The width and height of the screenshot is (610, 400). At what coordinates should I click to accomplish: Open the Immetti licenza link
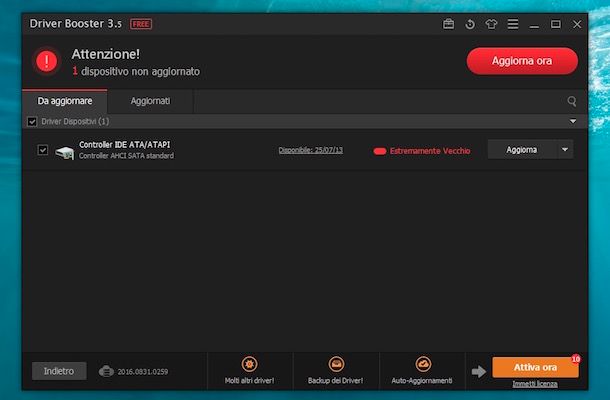(535, 384)
